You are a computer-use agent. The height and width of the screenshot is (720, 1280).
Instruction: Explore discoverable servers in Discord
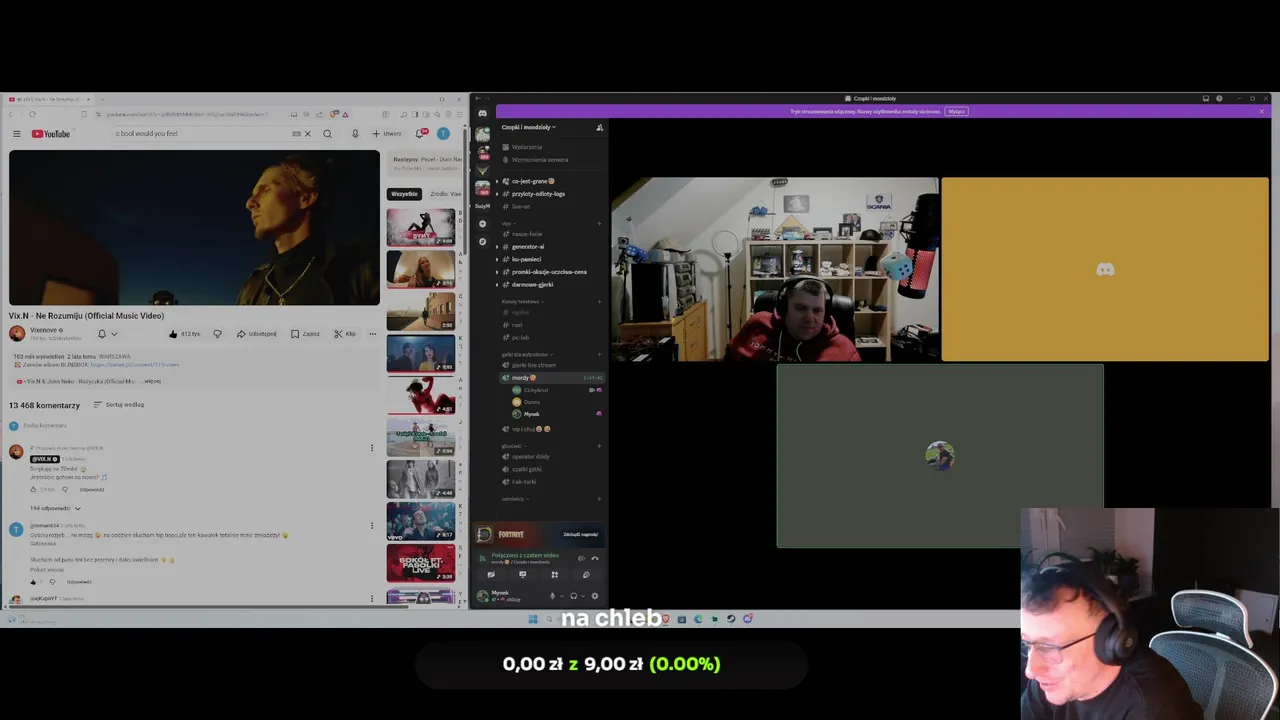[x=483, y=242]
